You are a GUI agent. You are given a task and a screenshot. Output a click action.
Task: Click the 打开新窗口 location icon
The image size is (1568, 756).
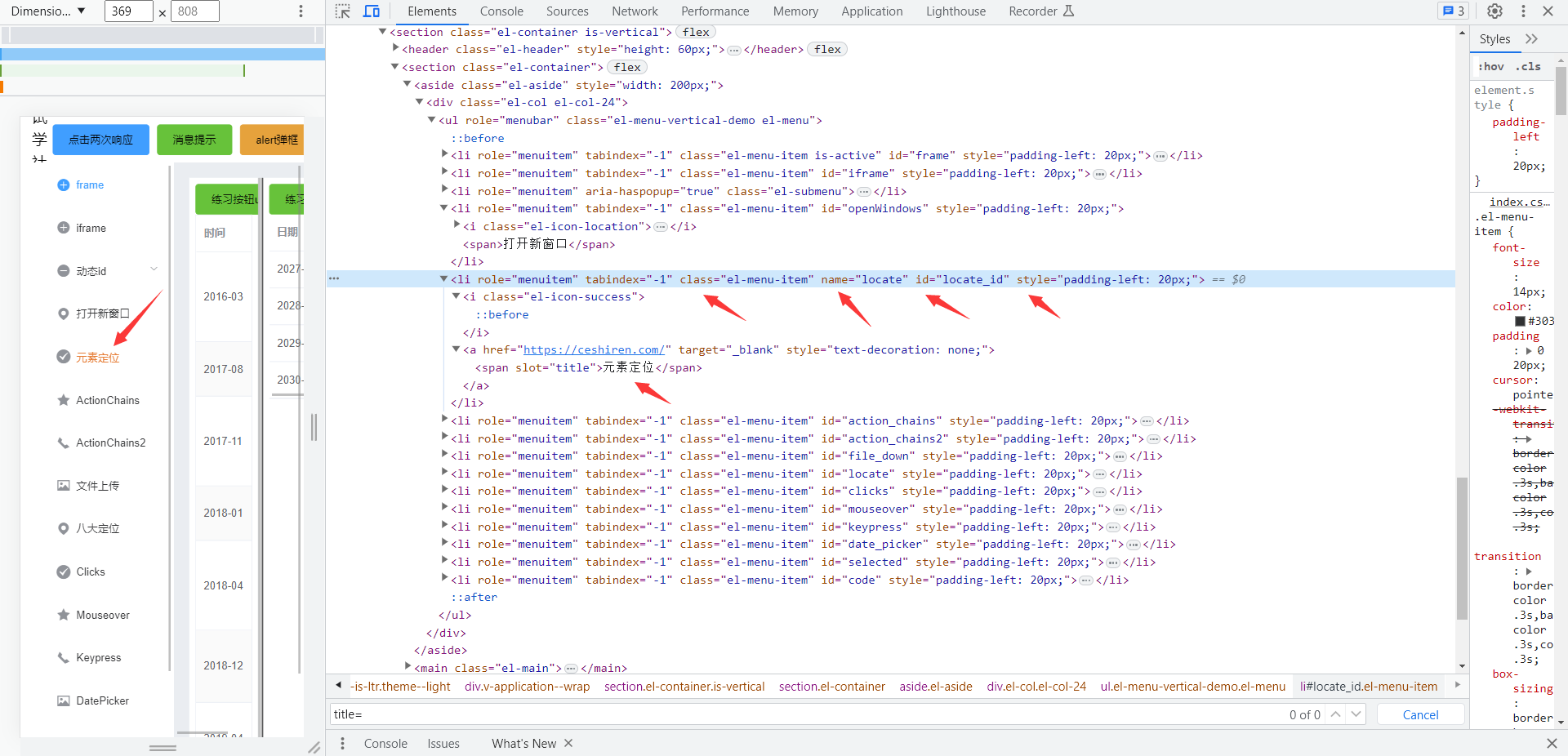point(63,314)
